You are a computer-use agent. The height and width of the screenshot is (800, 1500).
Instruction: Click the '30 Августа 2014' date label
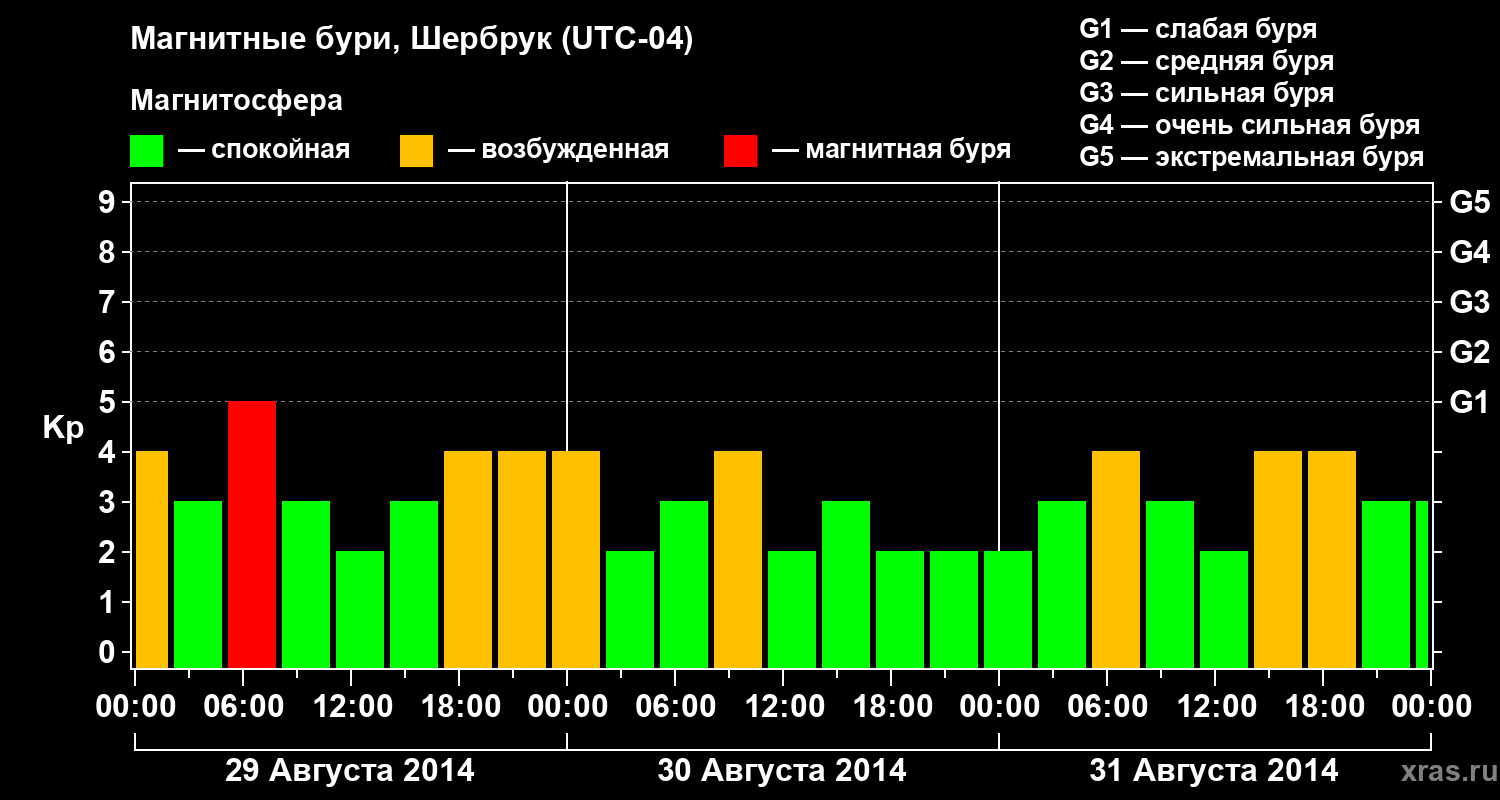782,771
